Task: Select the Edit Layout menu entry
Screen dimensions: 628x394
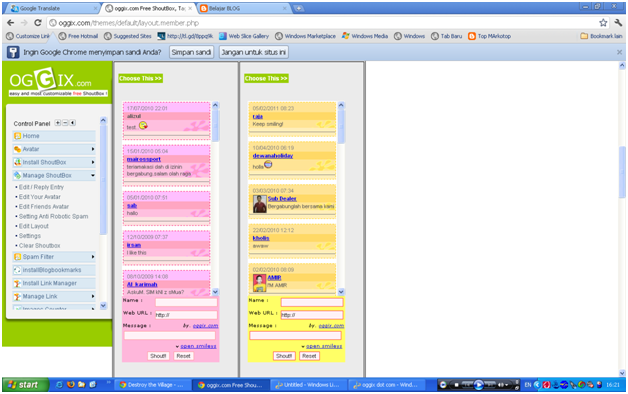Action: click(x=34, y=226)
